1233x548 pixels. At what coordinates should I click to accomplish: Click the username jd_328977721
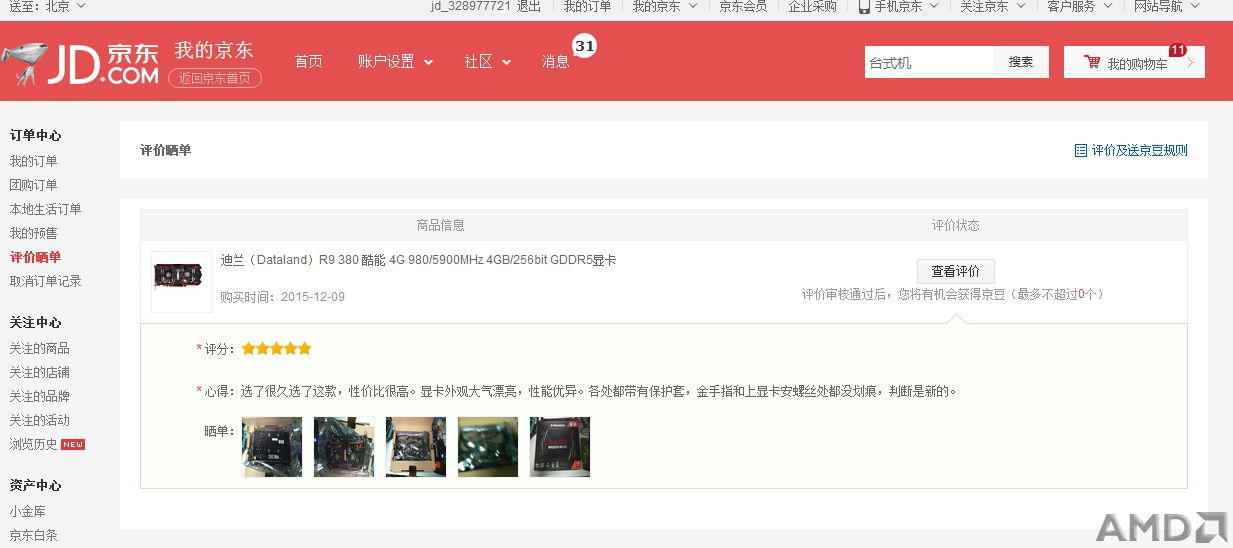(471, 6)
